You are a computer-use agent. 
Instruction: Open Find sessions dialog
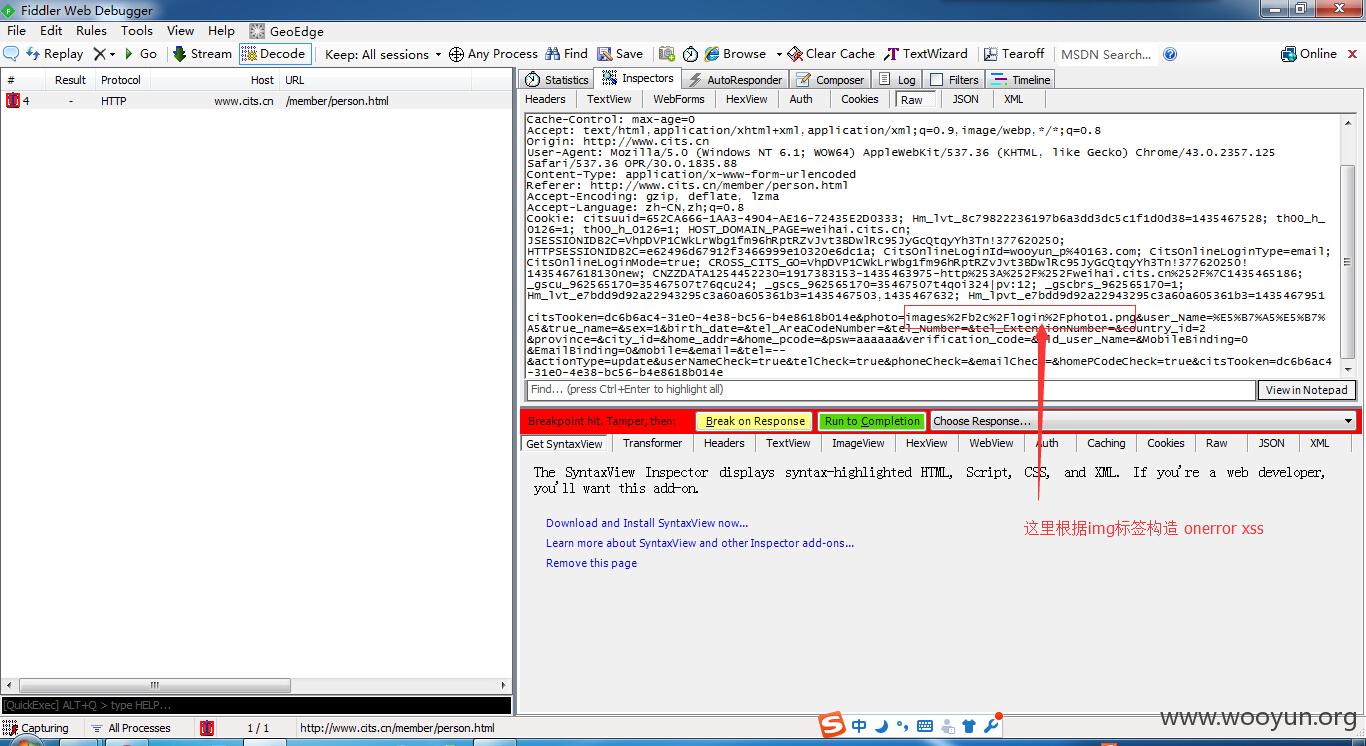coord(567,54)
